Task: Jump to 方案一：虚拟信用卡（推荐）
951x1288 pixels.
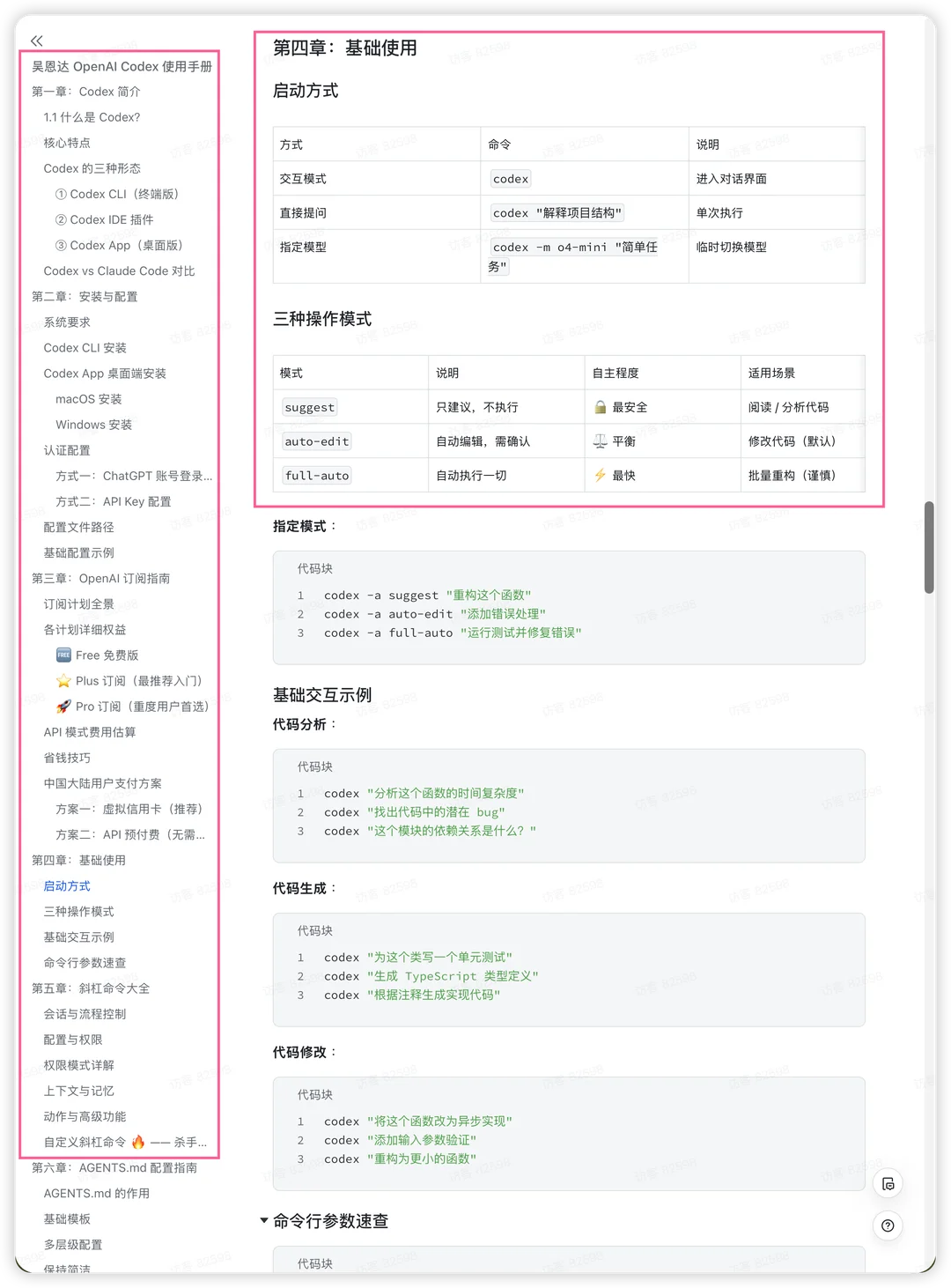Action: pos(129,809)
